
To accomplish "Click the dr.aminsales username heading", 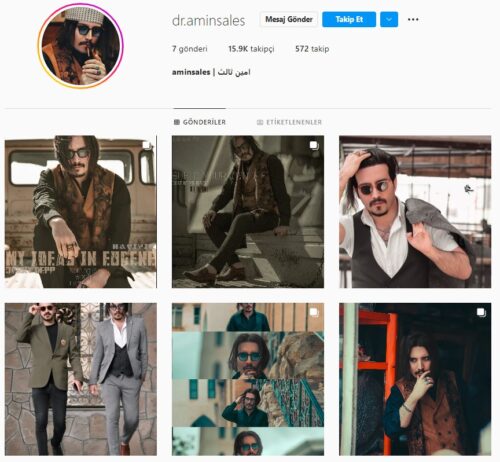I will [208, 21].
